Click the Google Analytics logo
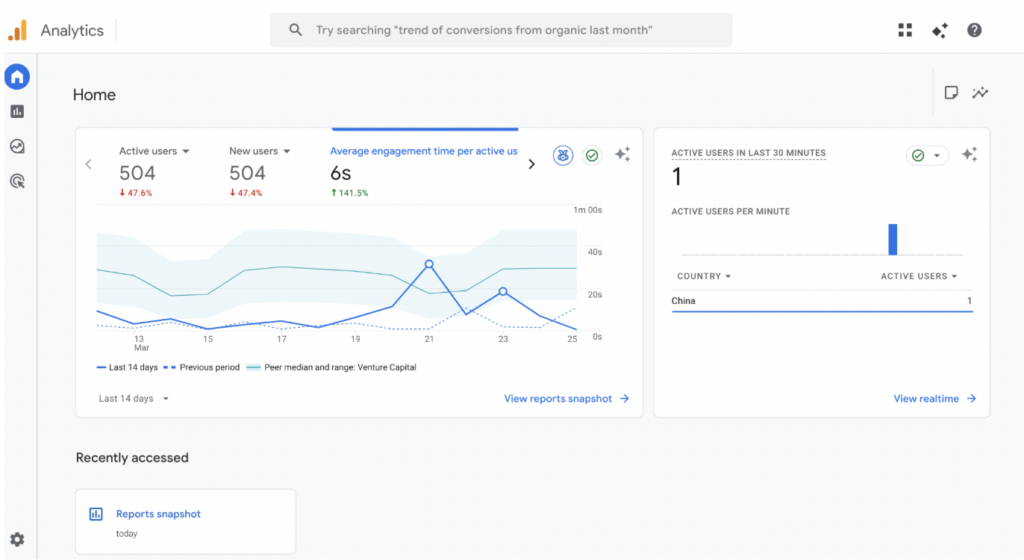This screenshot has height=560, width=1024. 18,30
